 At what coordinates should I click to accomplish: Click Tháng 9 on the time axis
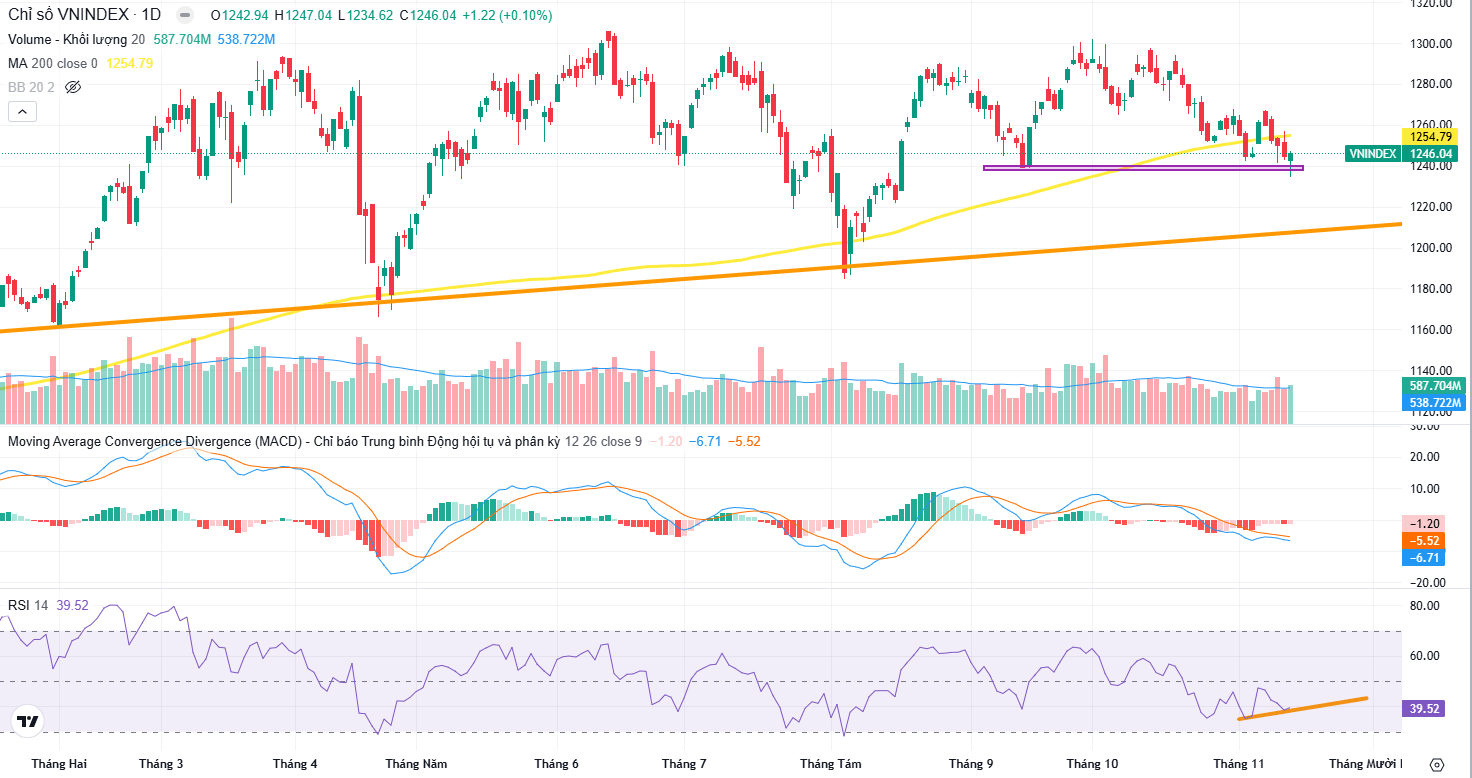tap(972, 763)
